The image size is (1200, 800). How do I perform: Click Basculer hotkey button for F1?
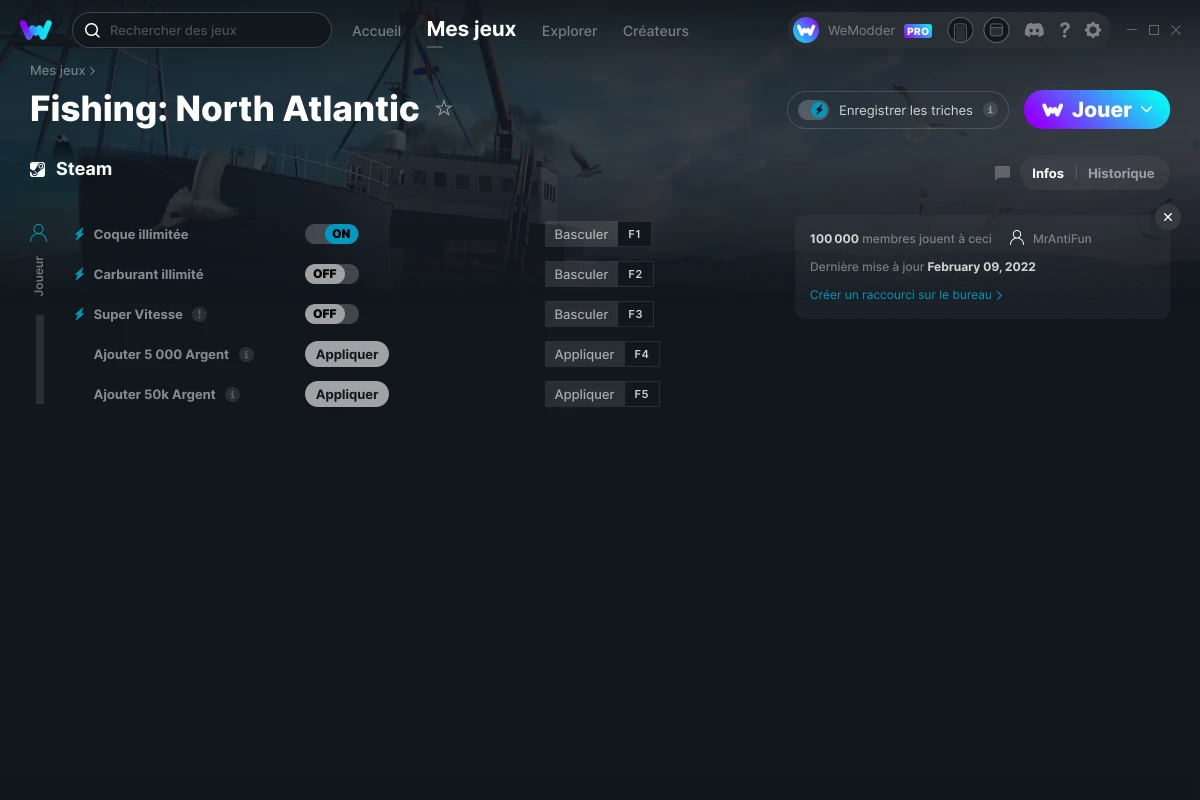pos(581,234)
